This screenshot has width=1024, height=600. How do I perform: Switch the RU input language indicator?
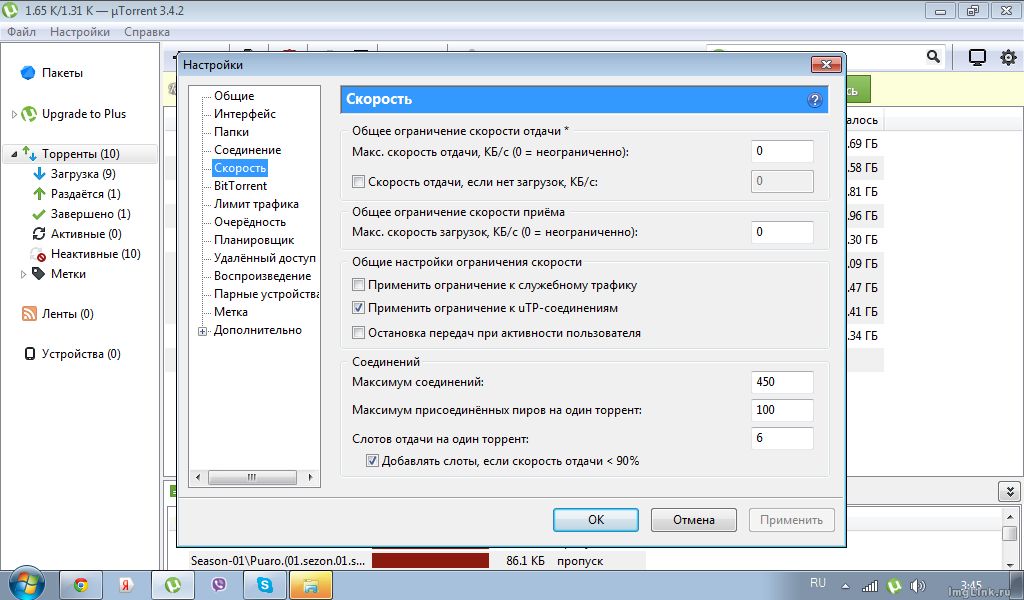818,583
